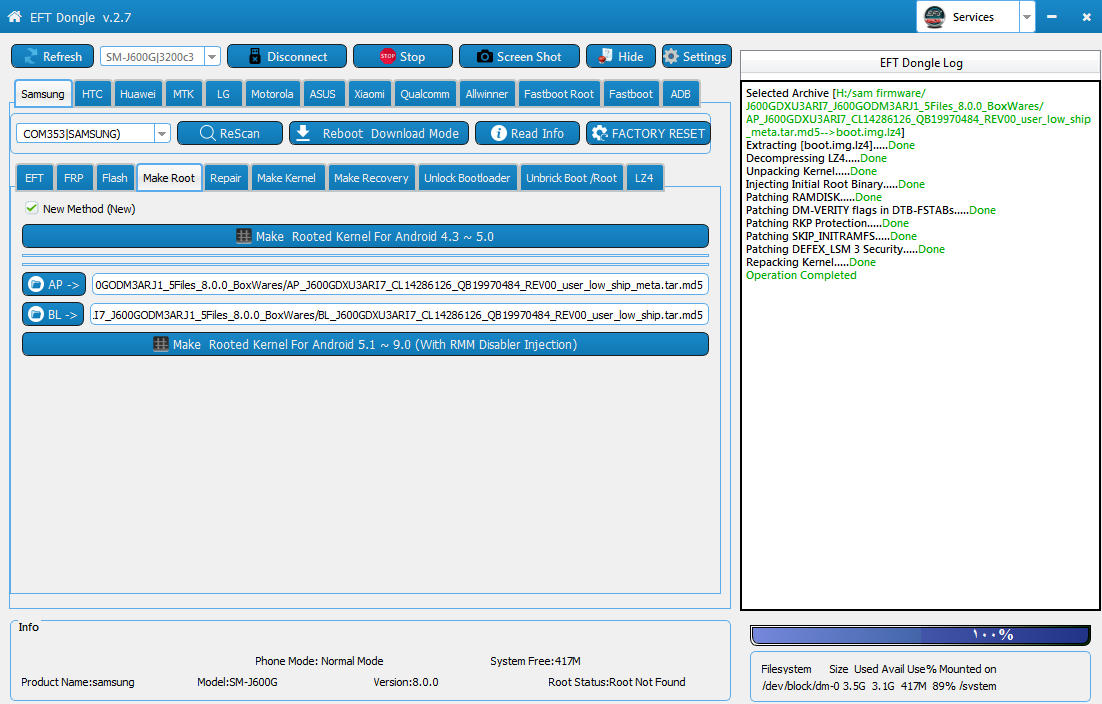
Task: Click the red Stop sign icon
Action: (387, 56)
